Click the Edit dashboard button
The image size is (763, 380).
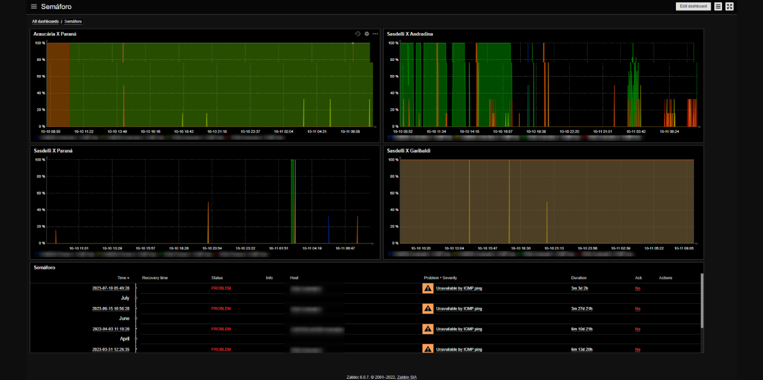point(693,6)
